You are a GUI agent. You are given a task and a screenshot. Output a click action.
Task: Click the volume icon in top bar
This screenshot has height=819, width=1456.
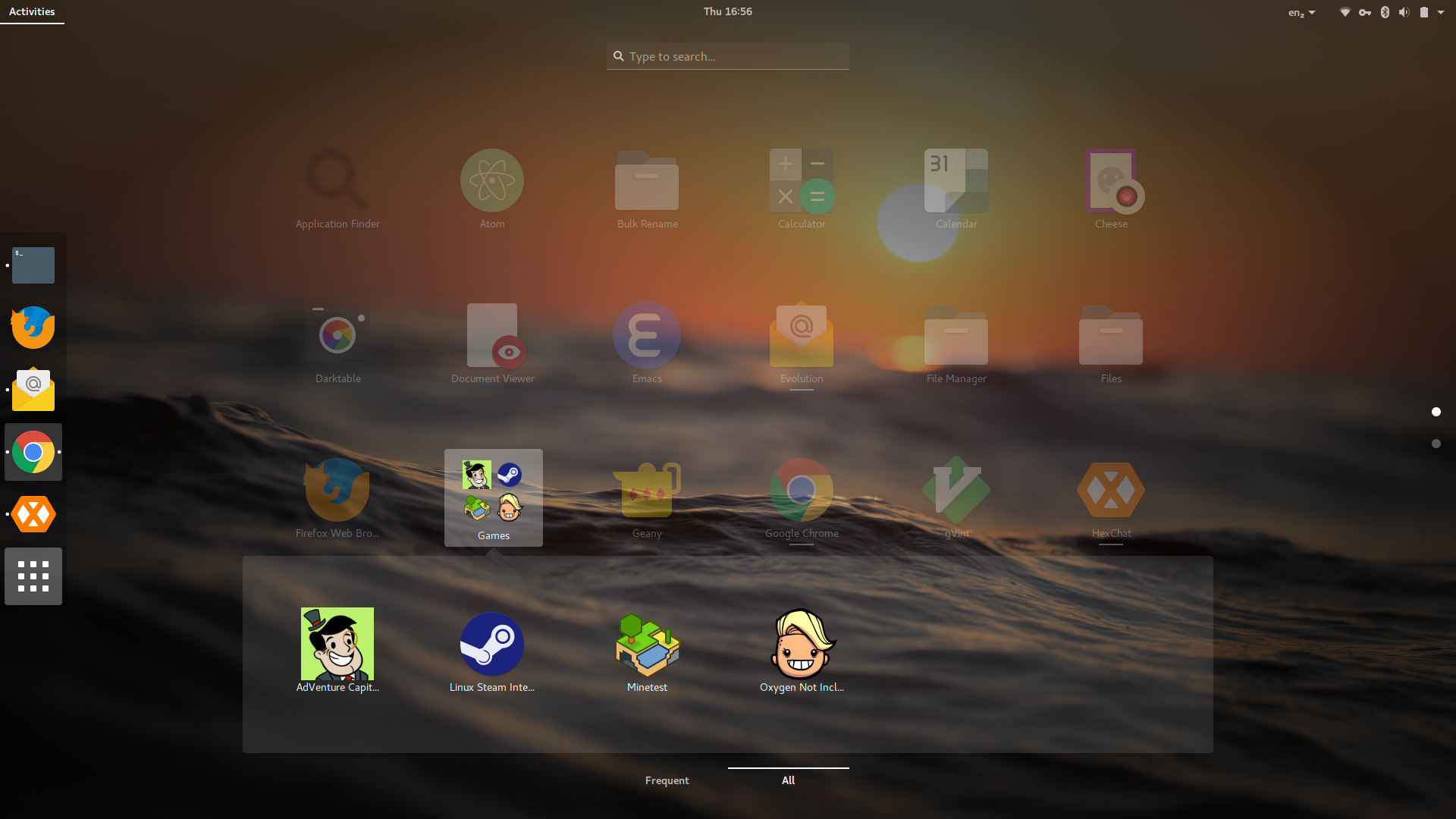pyautogui.click(x=1404, y=12)
